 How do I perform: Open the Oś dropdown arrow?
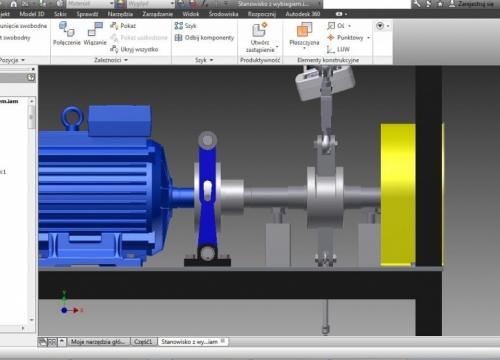[x=350, y=26]
